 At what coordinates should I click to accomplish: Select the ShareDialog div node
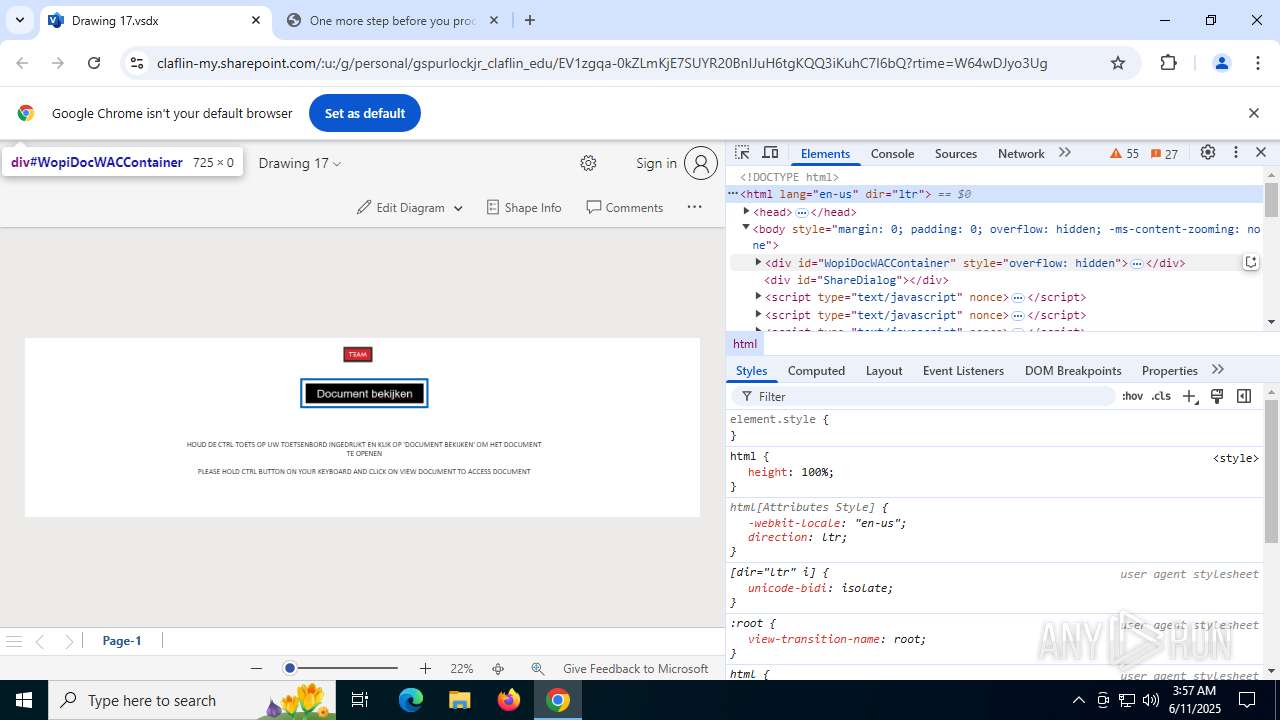coord(856,280)
